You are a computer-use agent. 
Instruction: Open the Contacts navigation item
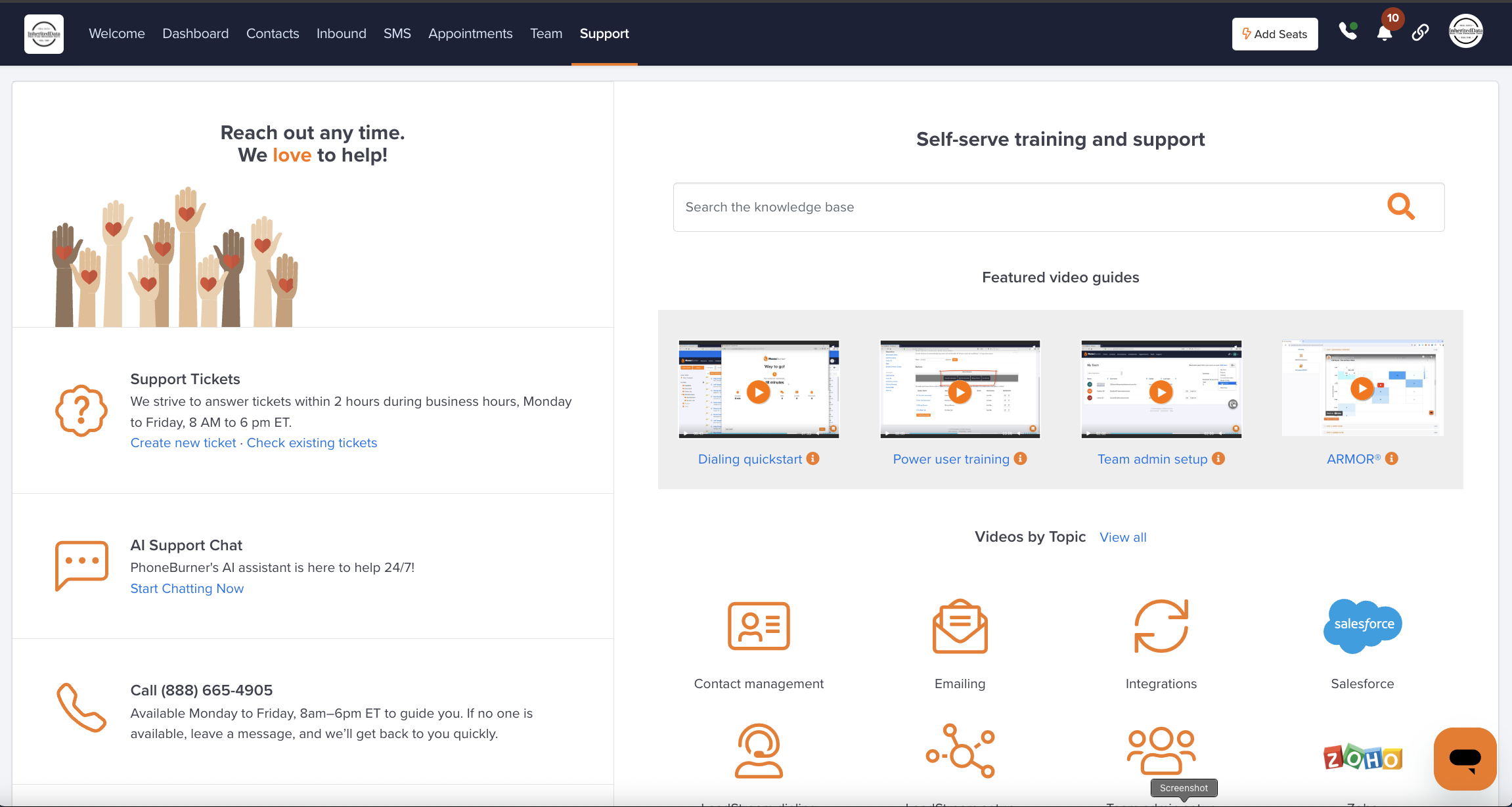click(x=273, y=33)
